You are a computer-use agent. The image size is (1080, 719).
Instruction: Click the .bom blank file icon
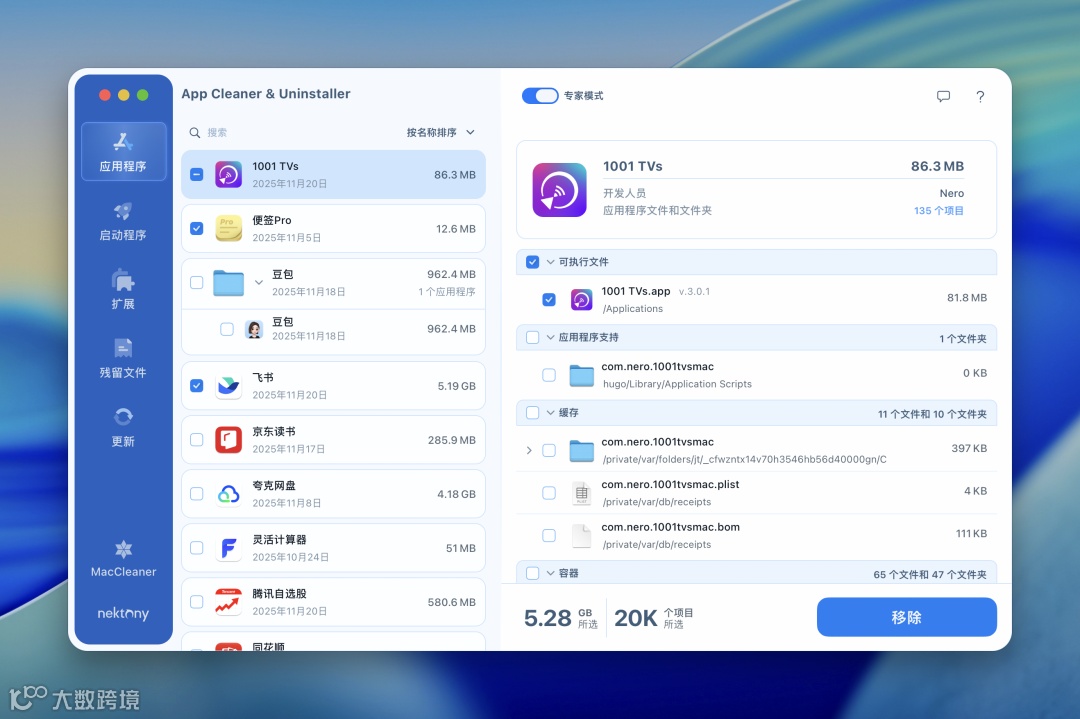(582, 536)
